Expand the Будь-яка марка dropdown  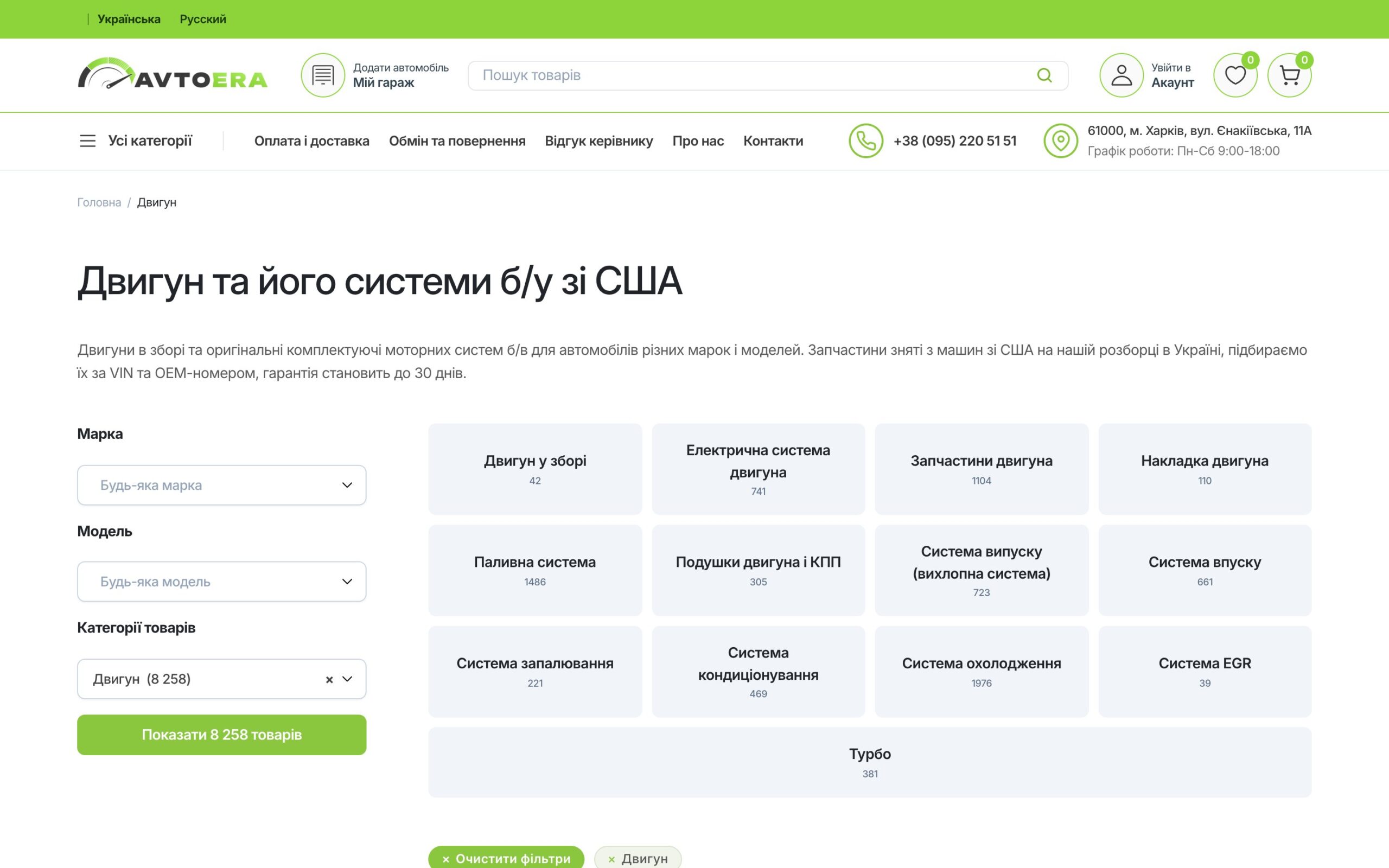point(221,485)
